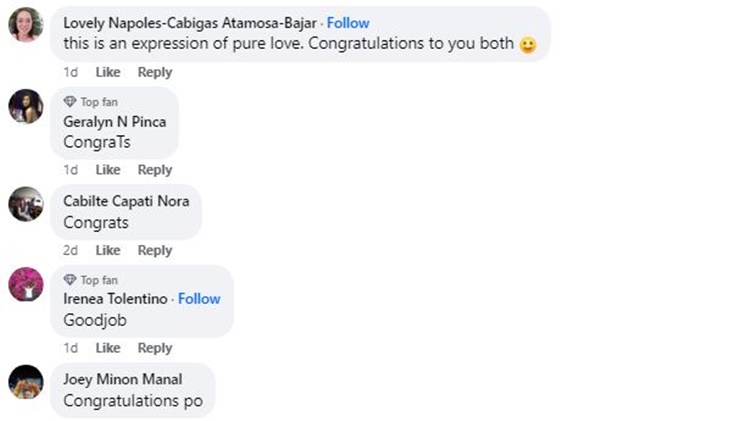750x421 pixels.
Task: Reply to Geralyn N Pinca's comment
Action: coord(155,170)
